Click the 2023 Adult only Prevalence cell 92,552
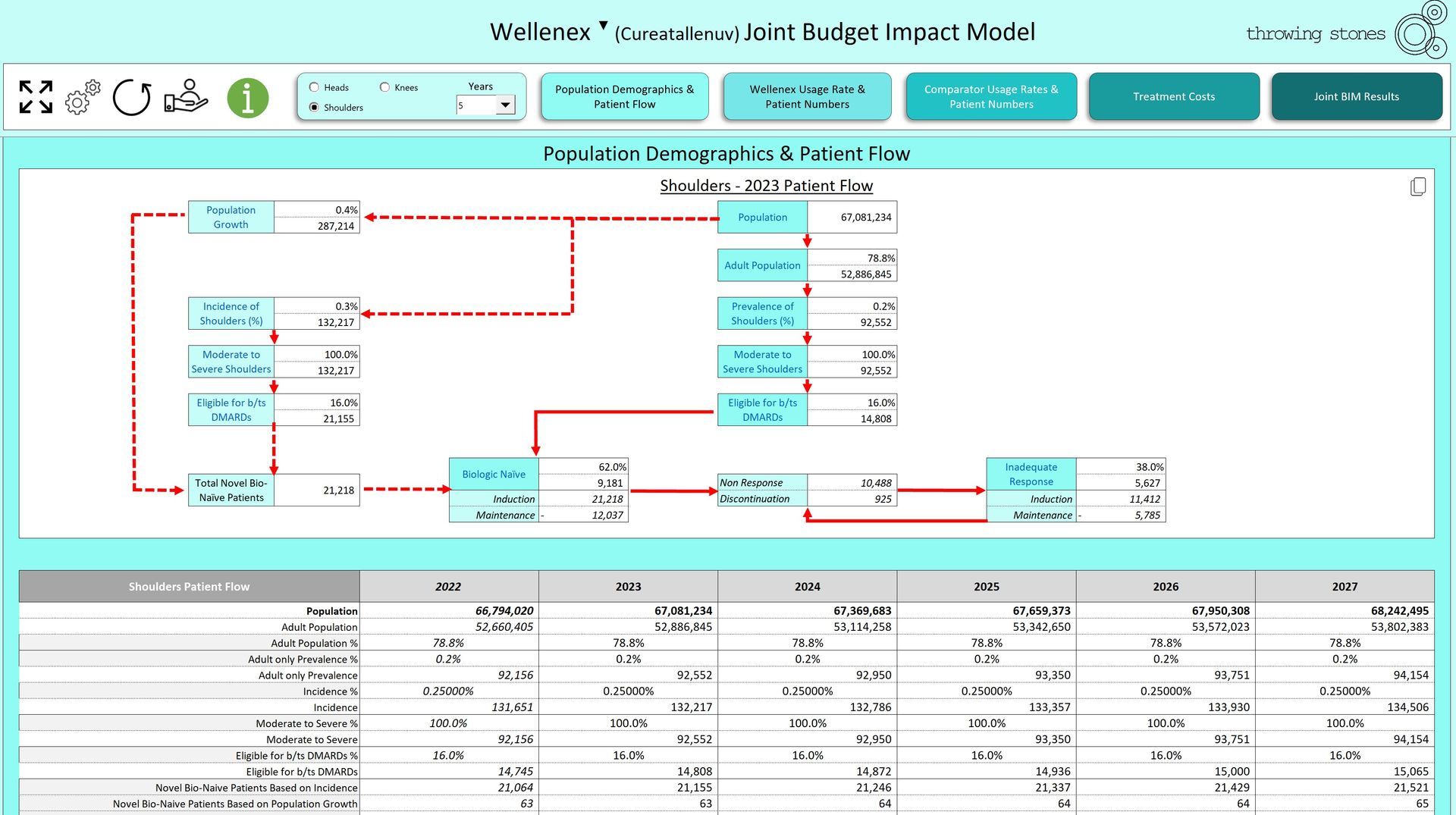 tap(629, 676)
